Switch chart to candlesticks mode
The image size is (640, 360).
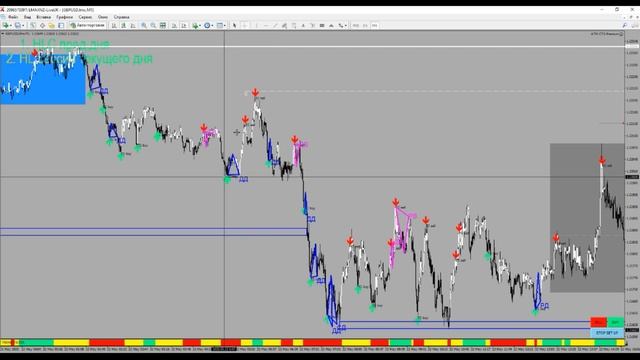coord(123,25)
